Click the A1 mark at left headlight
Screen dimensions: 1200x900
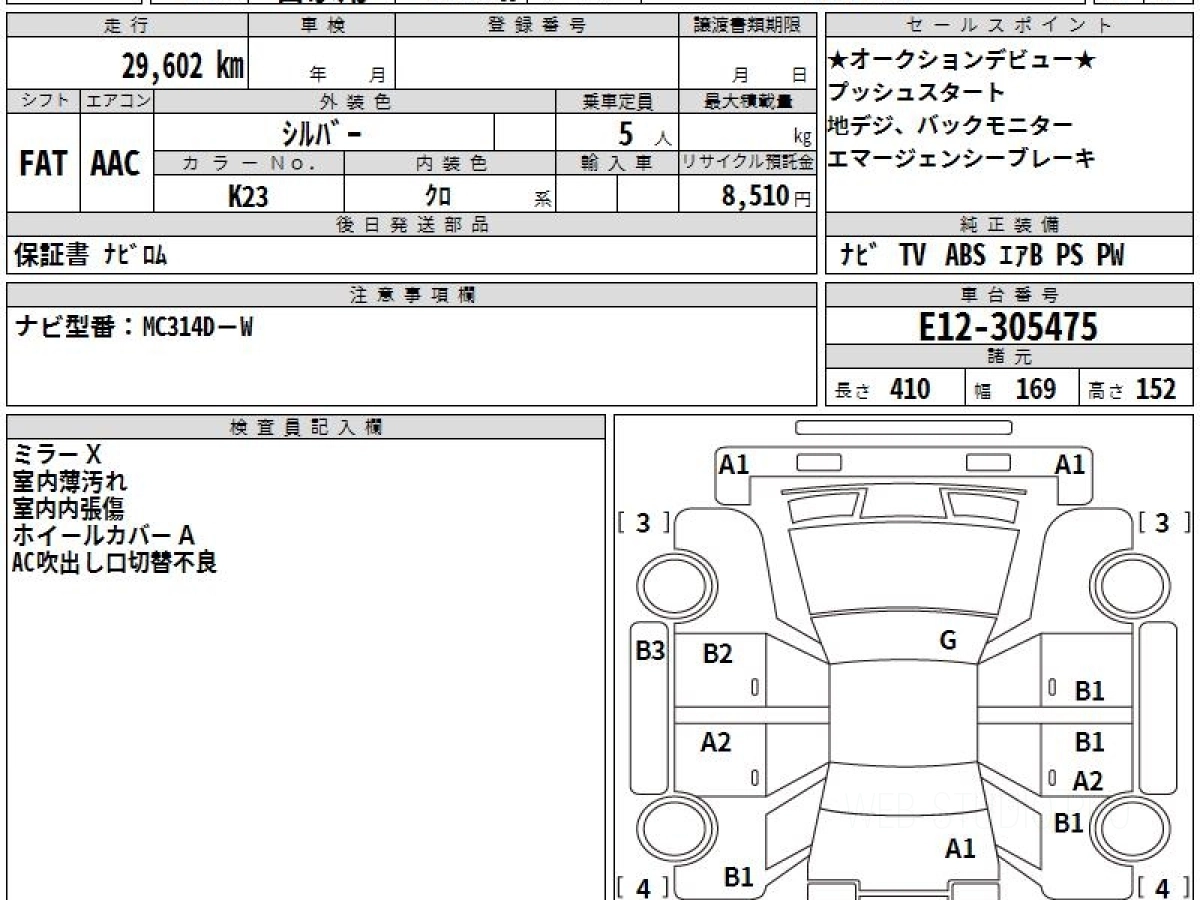734,464
